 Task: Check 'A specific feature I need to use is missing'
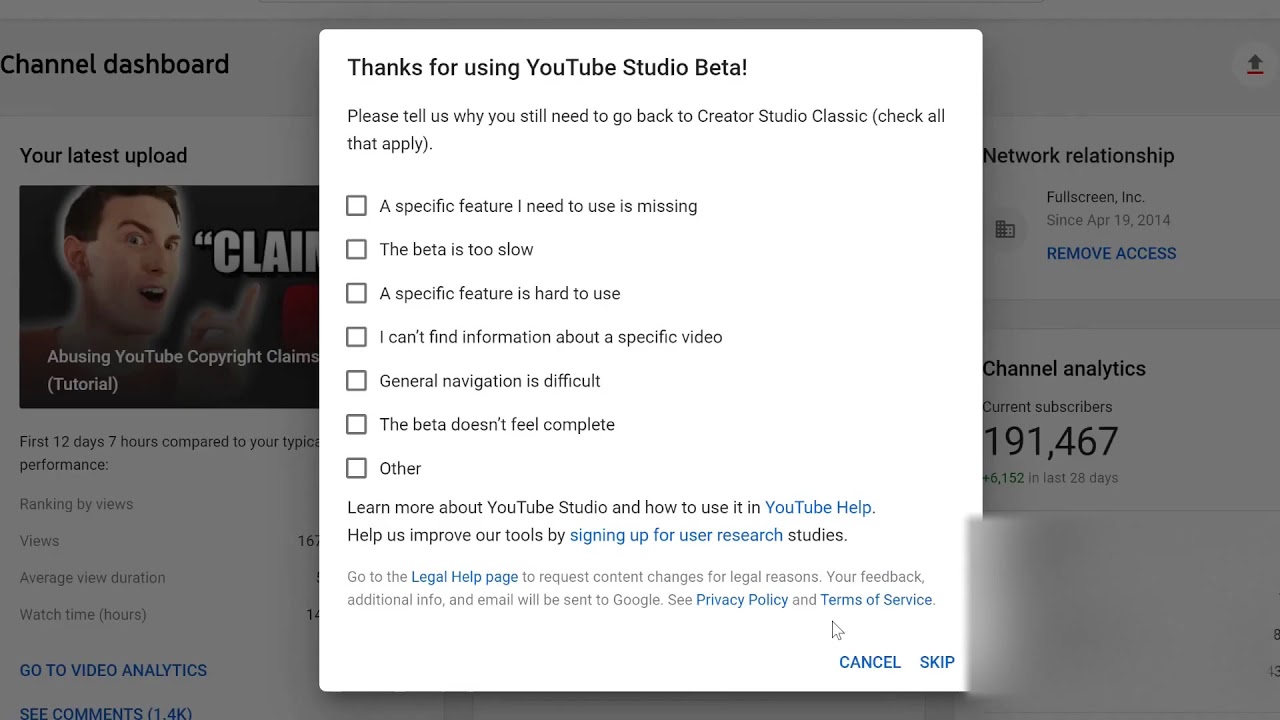click(356, 206)
